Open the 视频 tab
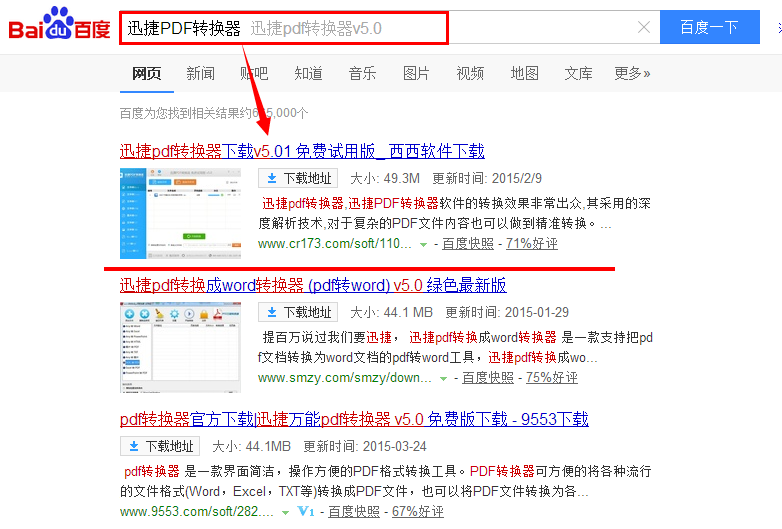782x529 pixels. (x=470, y=74)
